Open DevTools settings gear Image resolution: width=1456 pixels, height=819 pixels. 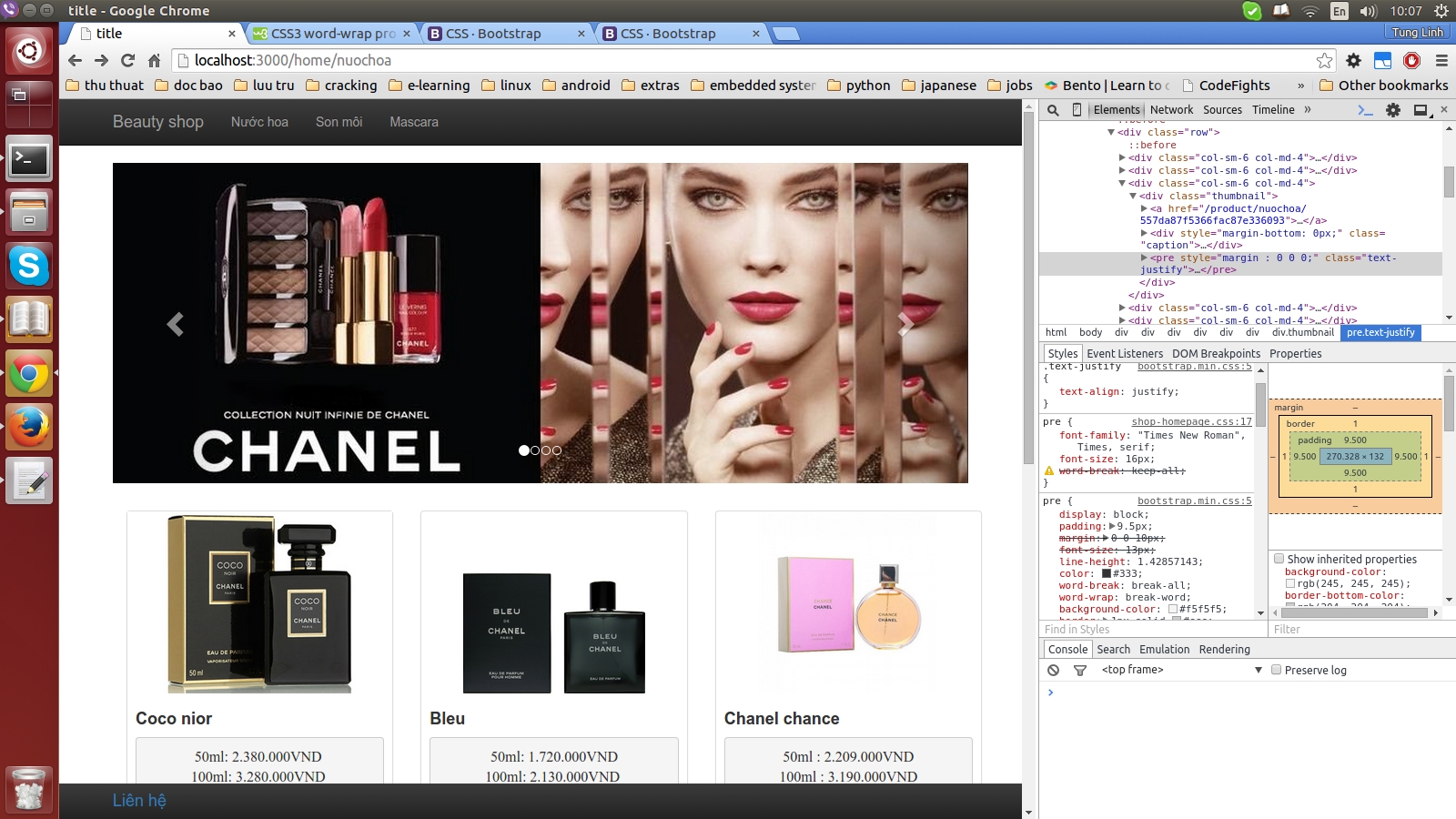[1393, 110]
